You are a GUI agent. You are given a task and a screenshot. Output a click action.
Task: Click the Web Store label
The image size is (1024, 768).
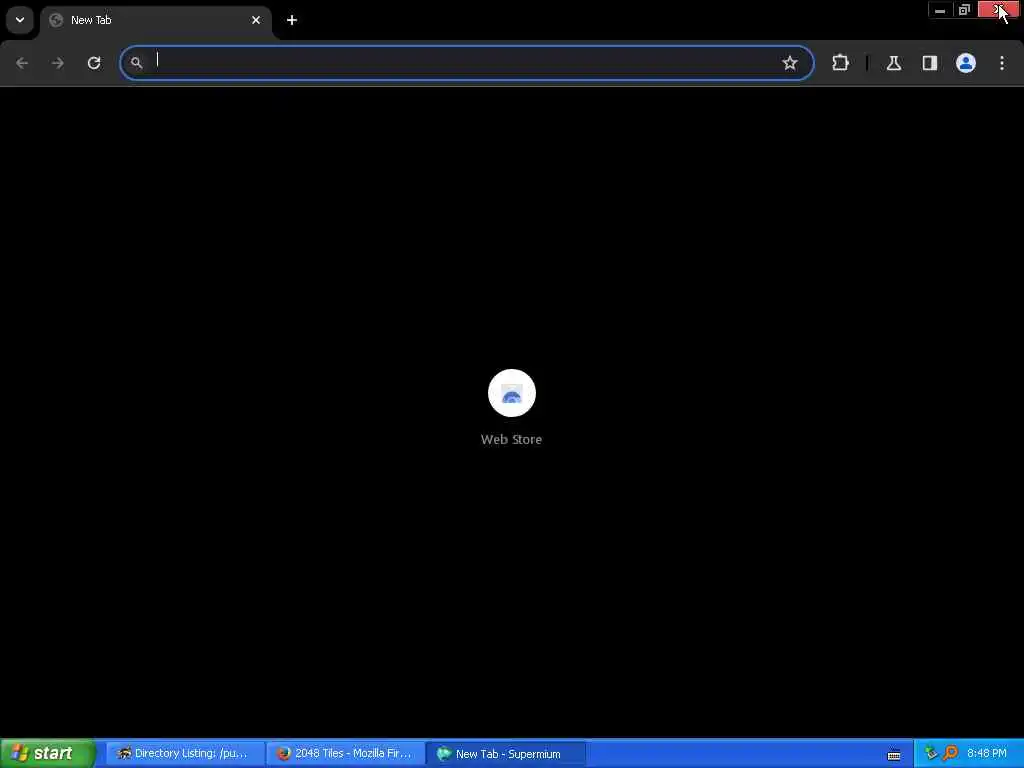(x=511, y=440)
